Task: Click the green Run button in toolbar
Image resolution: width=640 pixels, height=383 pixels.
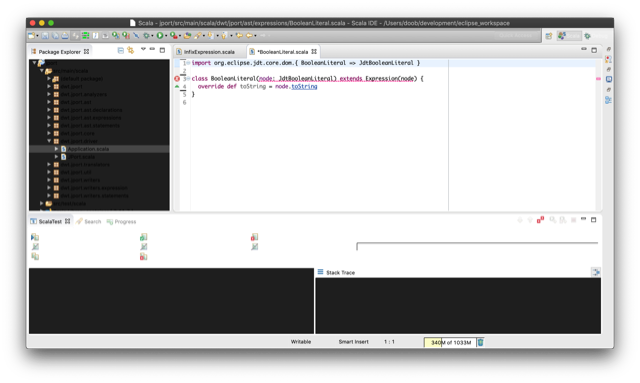Action: [160, 36]
